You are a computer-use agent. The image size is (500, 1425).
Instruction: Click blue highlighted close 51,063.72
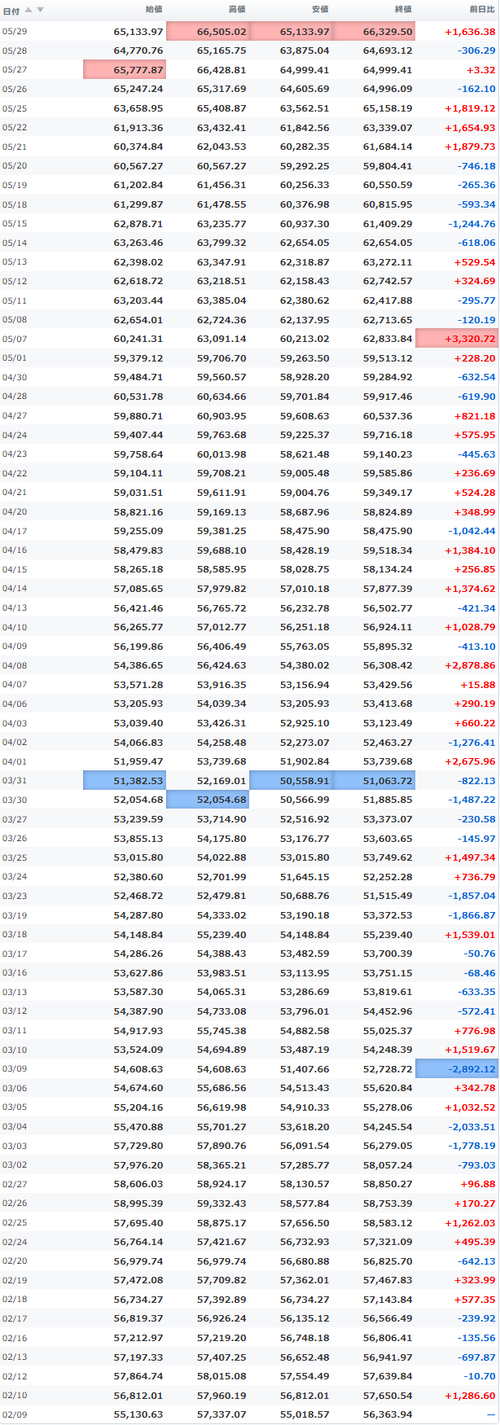(x=373, y=780)
